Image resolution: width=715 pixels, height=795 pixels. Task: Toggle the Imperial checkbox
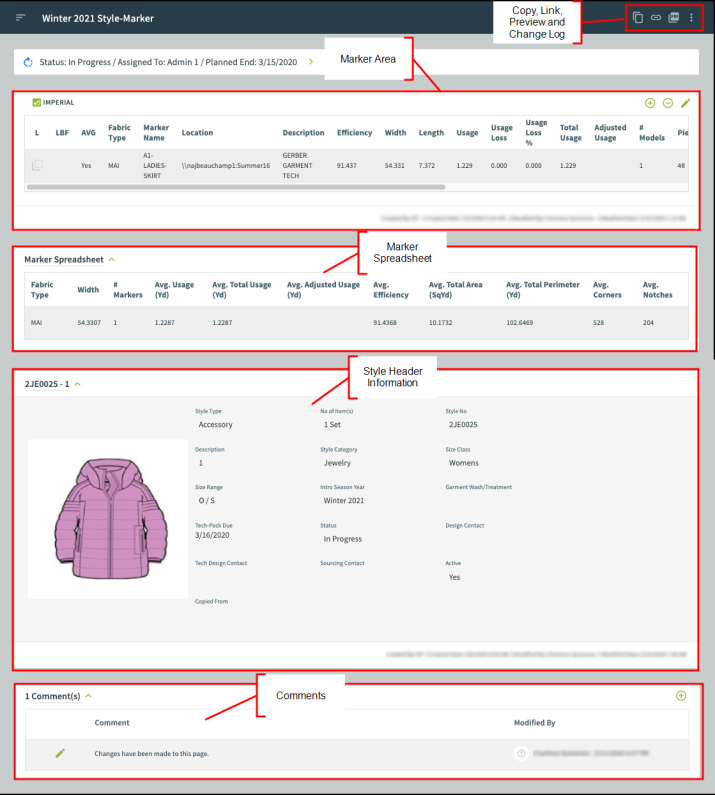36,102
